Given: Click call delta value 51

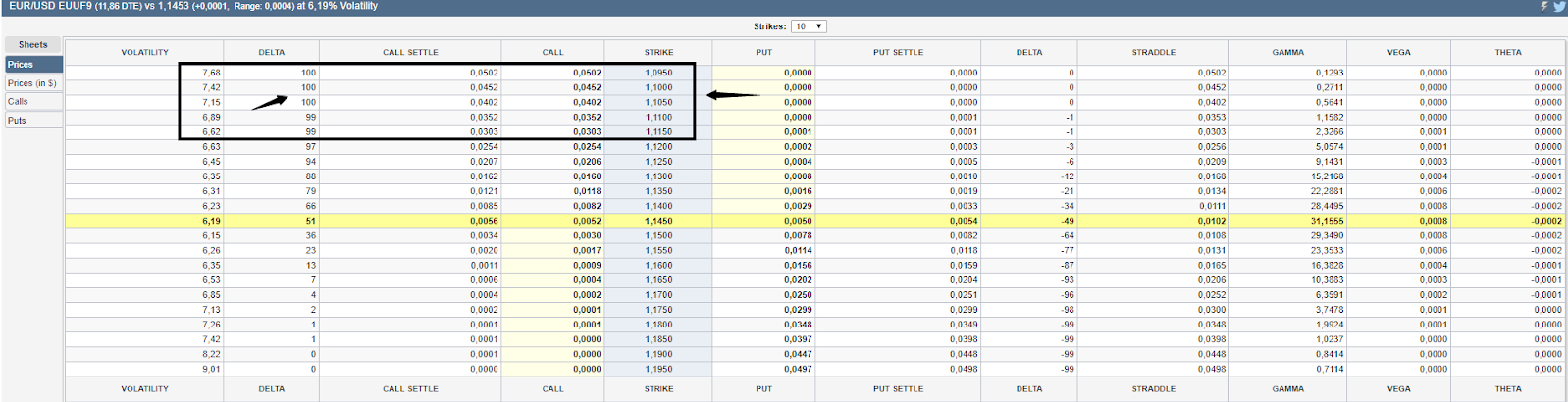Looking at the screenshot, I should (x=311, y=221).
